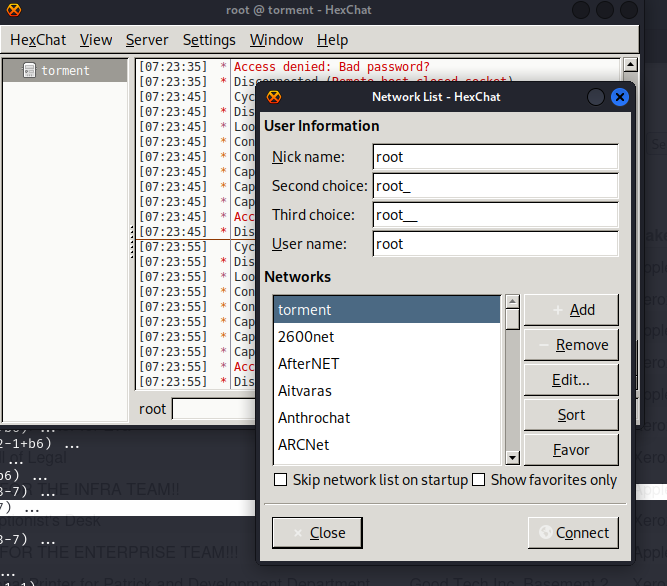Close the Network List dialog via blue X
The width and height of the screenshot is (667, 586).
620,97
